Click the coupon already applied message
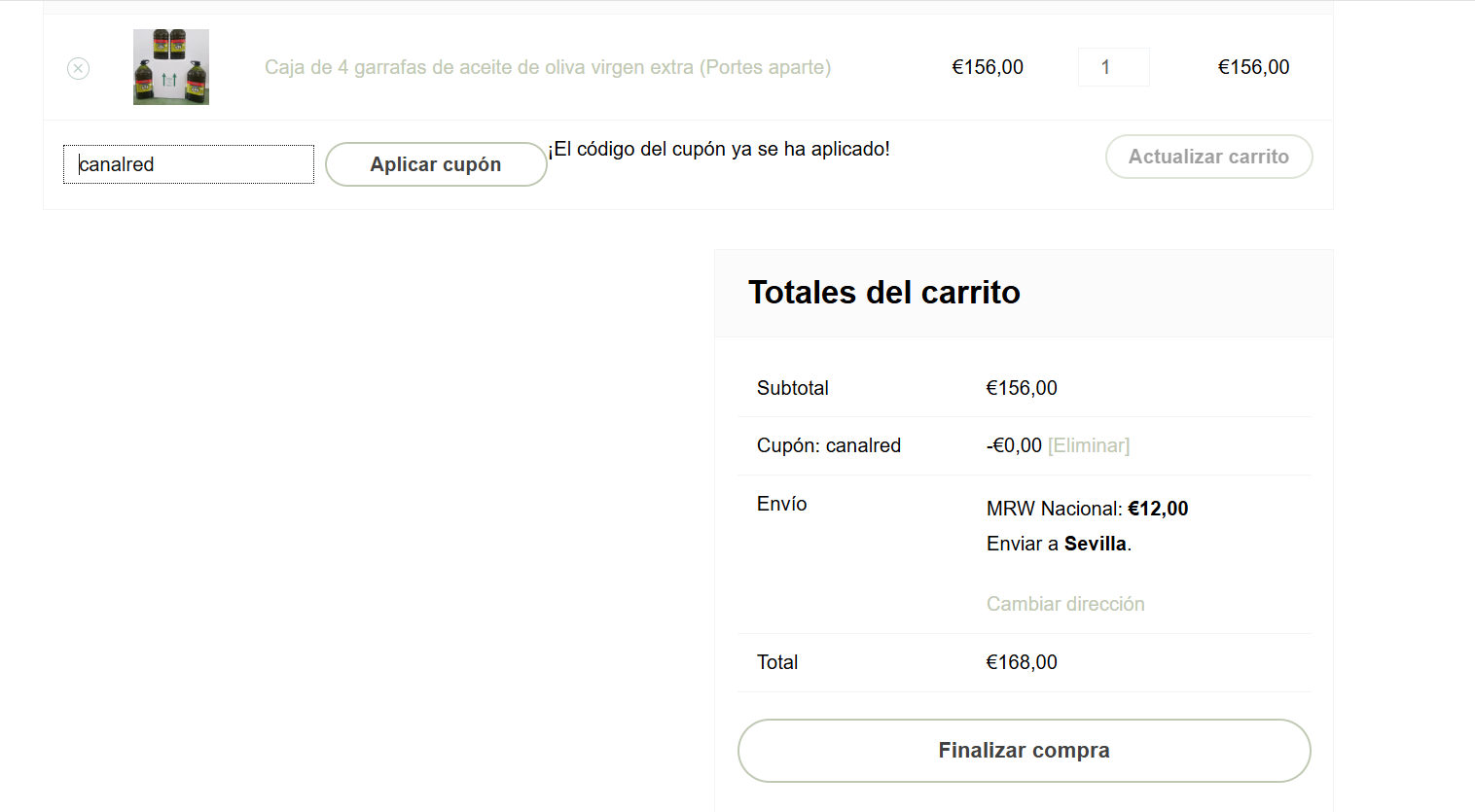Screen dimensions: 1475x812 pyautogui.click(x=719, y=149)
